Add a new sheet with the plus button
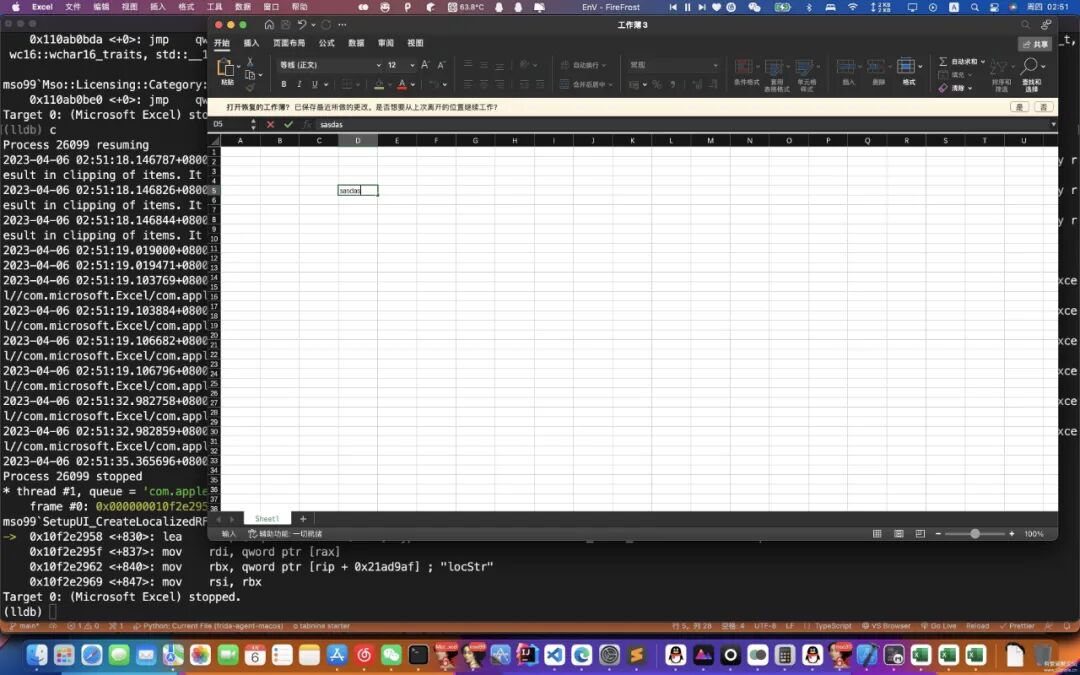1080x675 pixels. 303,519
